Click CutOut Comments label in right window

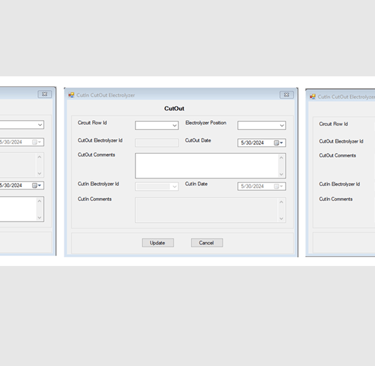coord(337,155)
